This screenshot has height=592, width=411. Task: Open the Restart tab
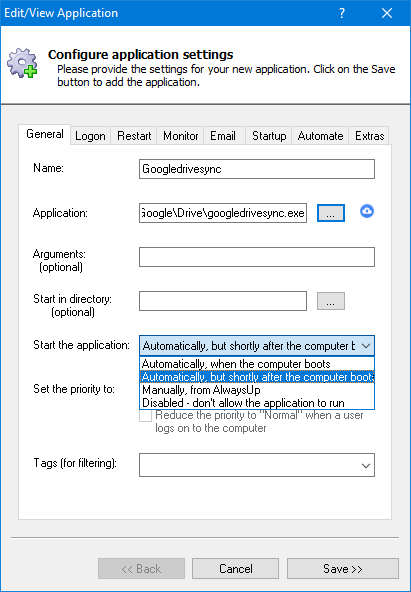pos(134,136)
